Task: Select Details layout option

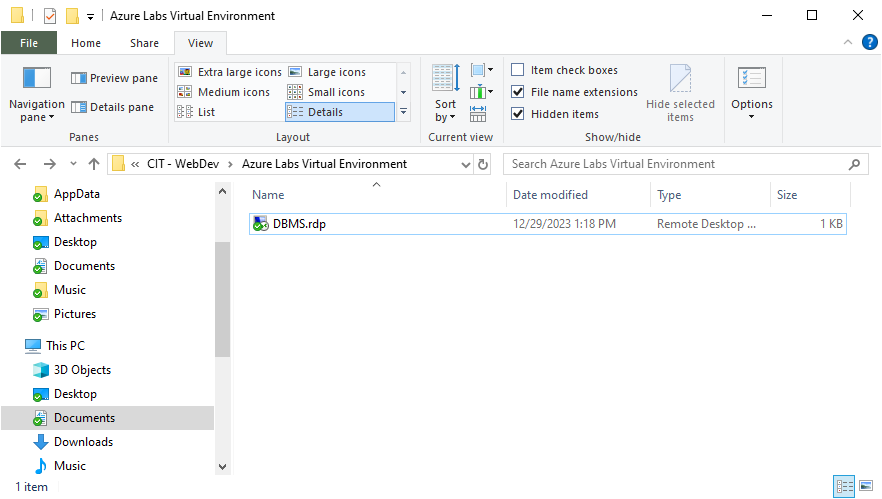Action: [x=340, y=112]
